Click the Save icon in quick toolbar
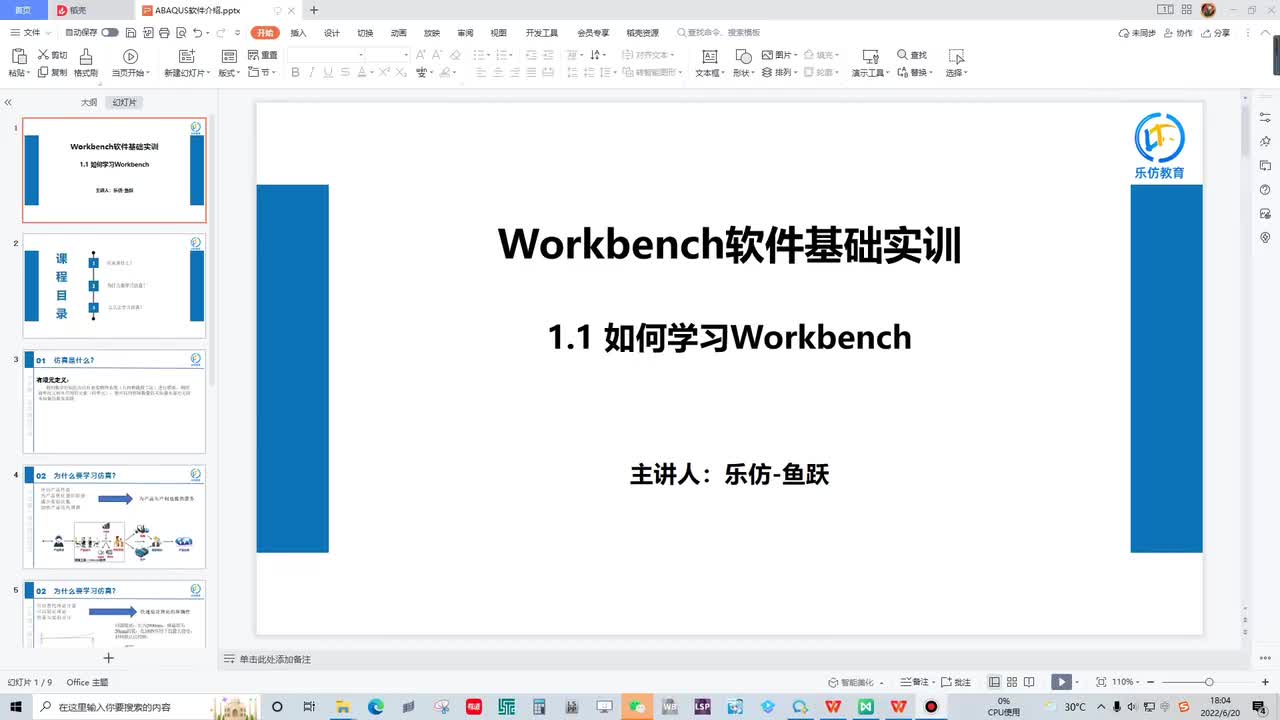The width and height of the screenshot is (1280, 720). point(131,33)
